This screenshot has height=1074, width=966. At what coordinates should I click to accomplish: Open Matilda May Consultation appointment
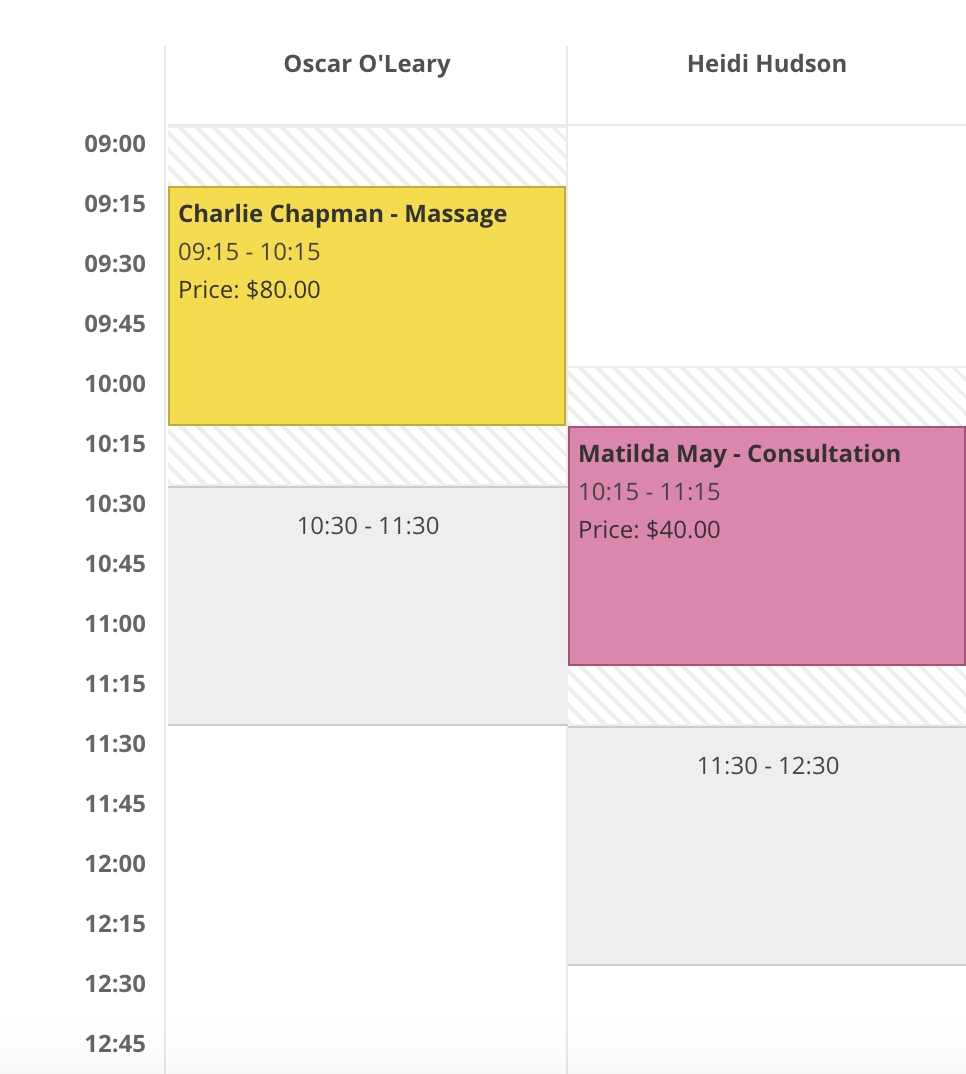pyautogui.click(x=767, y=546)
